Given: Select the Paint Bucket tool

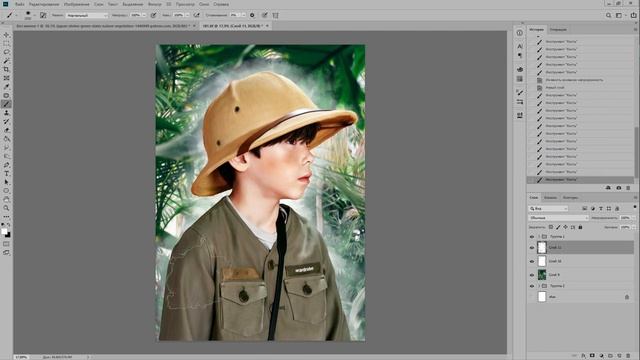Looking at the screenshot, I should pos(6,139).
